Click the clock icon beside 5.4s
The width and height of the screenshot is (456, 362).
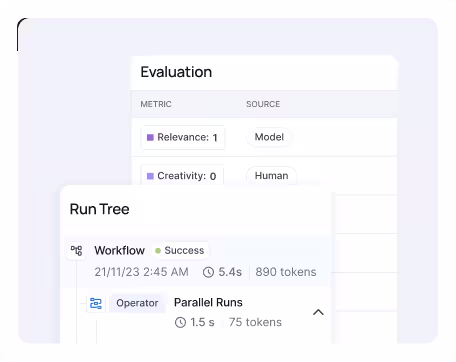[x=208, y=272]
